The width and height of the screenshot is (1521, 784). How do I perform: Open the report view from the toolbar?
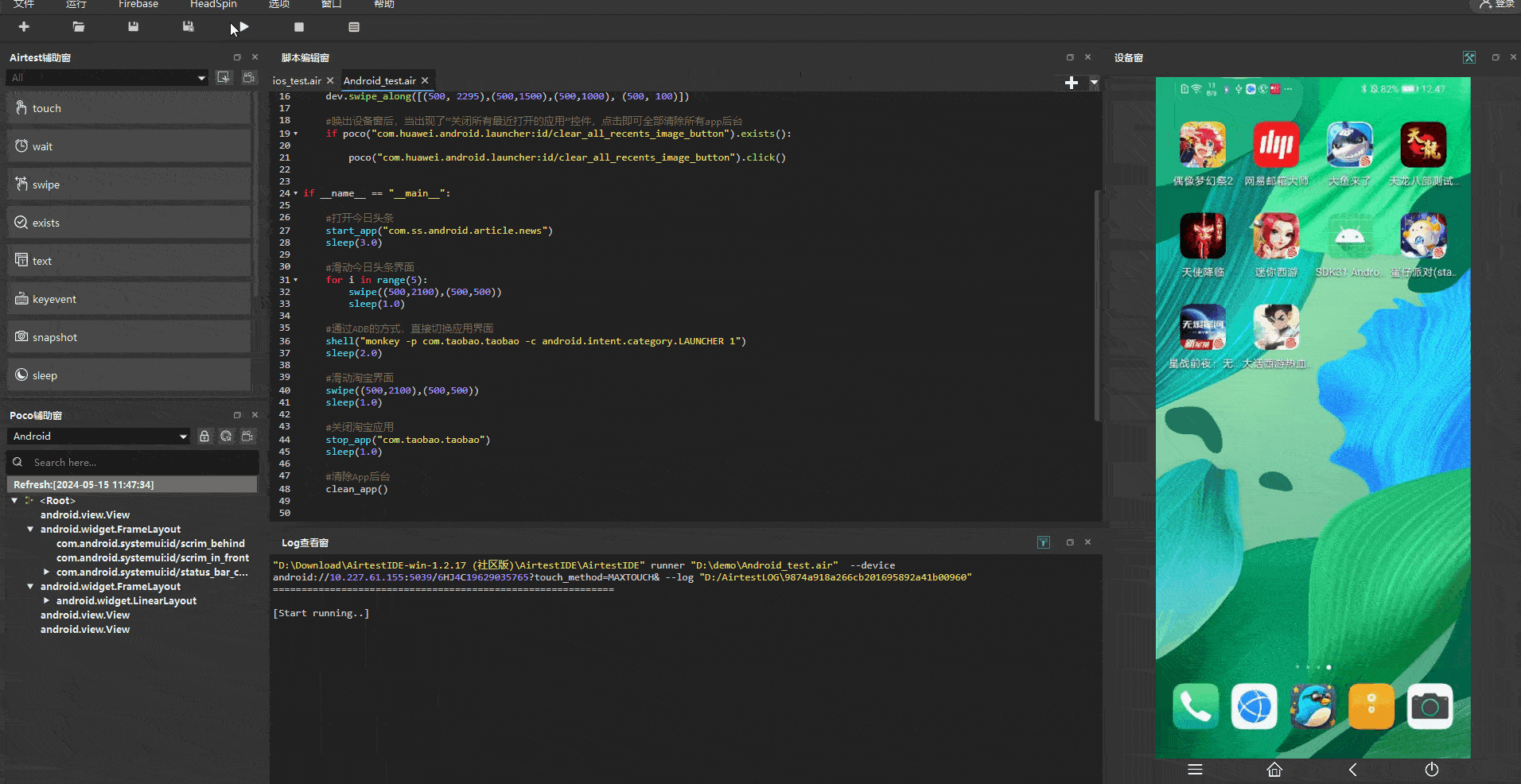point(354,27)
